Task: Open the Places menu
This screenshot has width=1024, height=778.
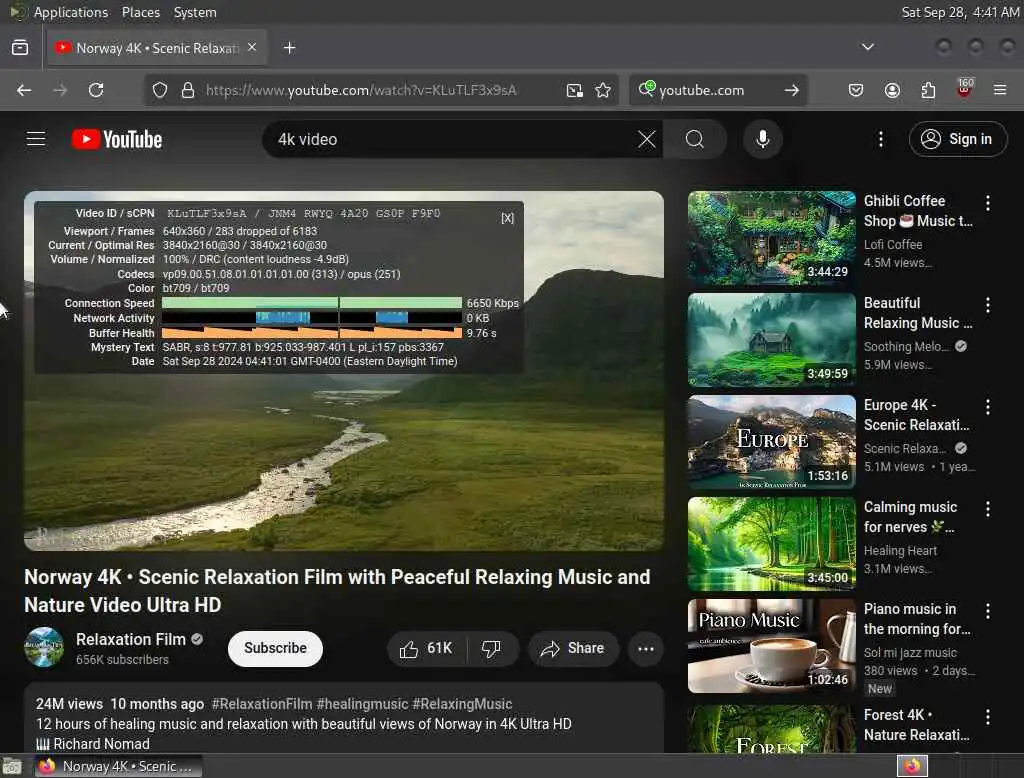Action: pyautogui.click(x=140, y=12)
